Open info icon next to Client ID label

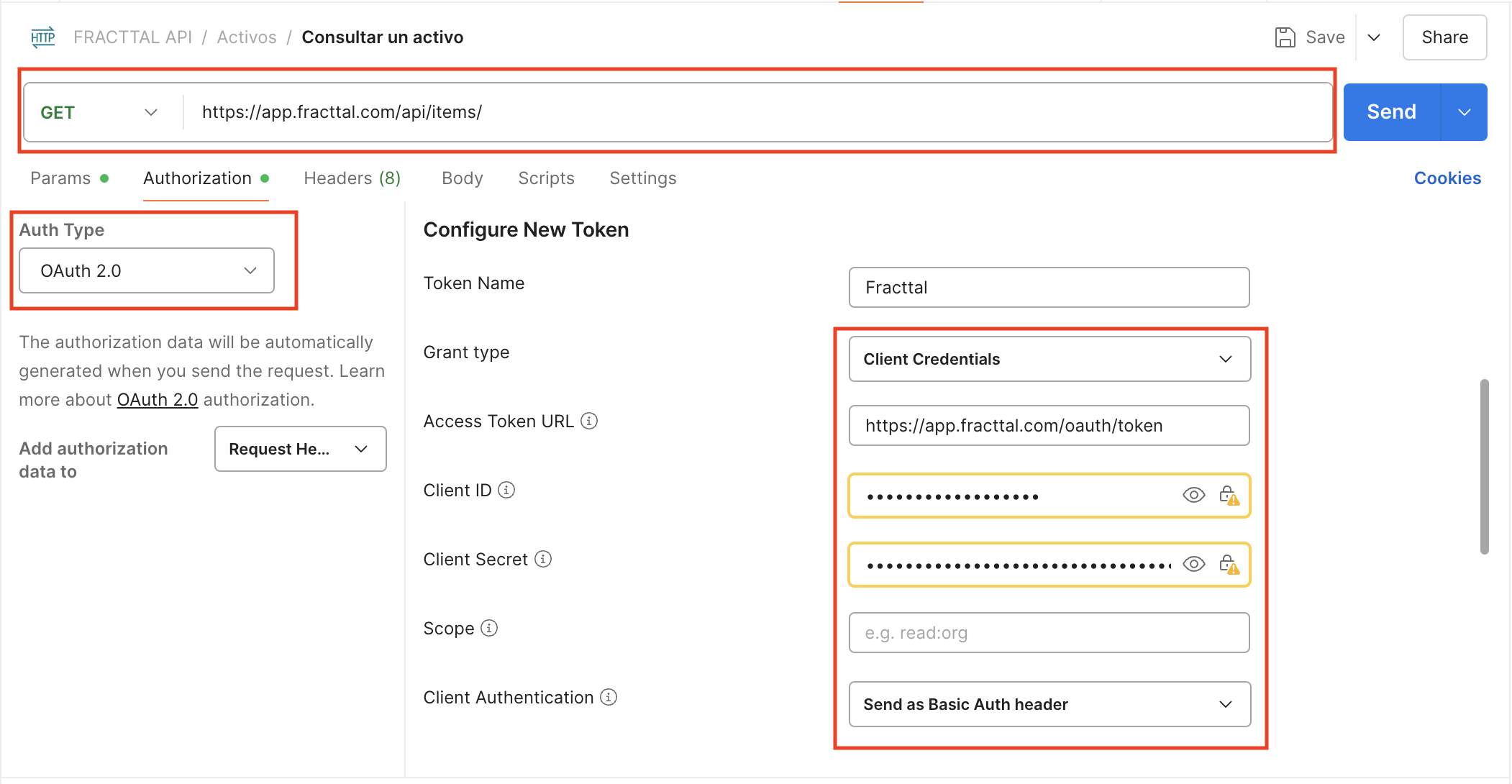(x=506, y=490)
